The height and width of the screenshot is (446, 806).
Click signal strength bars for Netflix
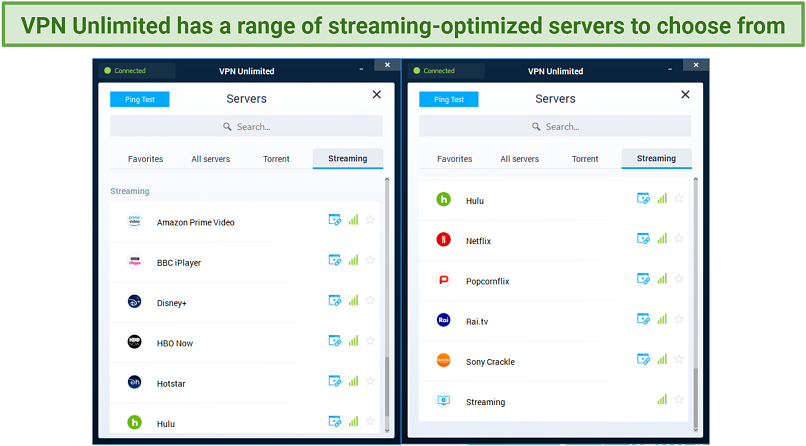pos(662,238)
